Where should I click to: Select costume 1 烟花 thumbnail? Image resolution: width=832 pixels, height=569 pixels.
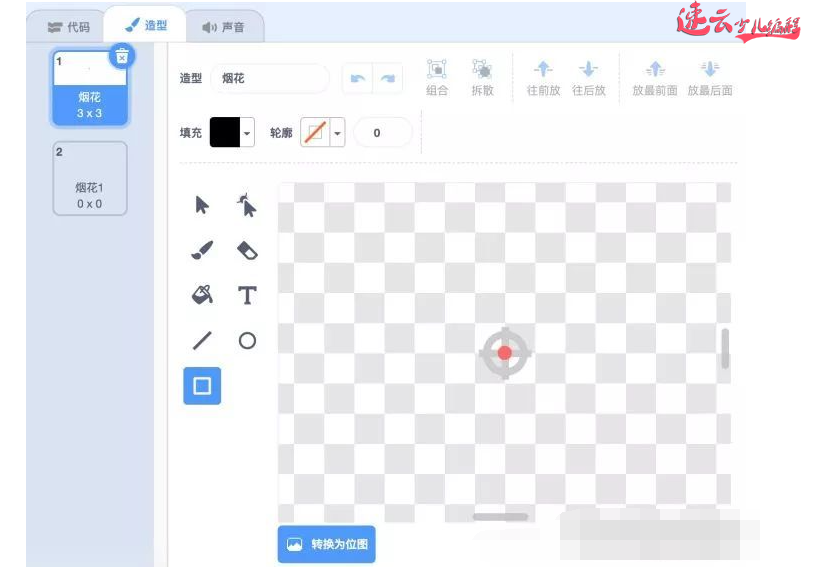tap(90, 88)
